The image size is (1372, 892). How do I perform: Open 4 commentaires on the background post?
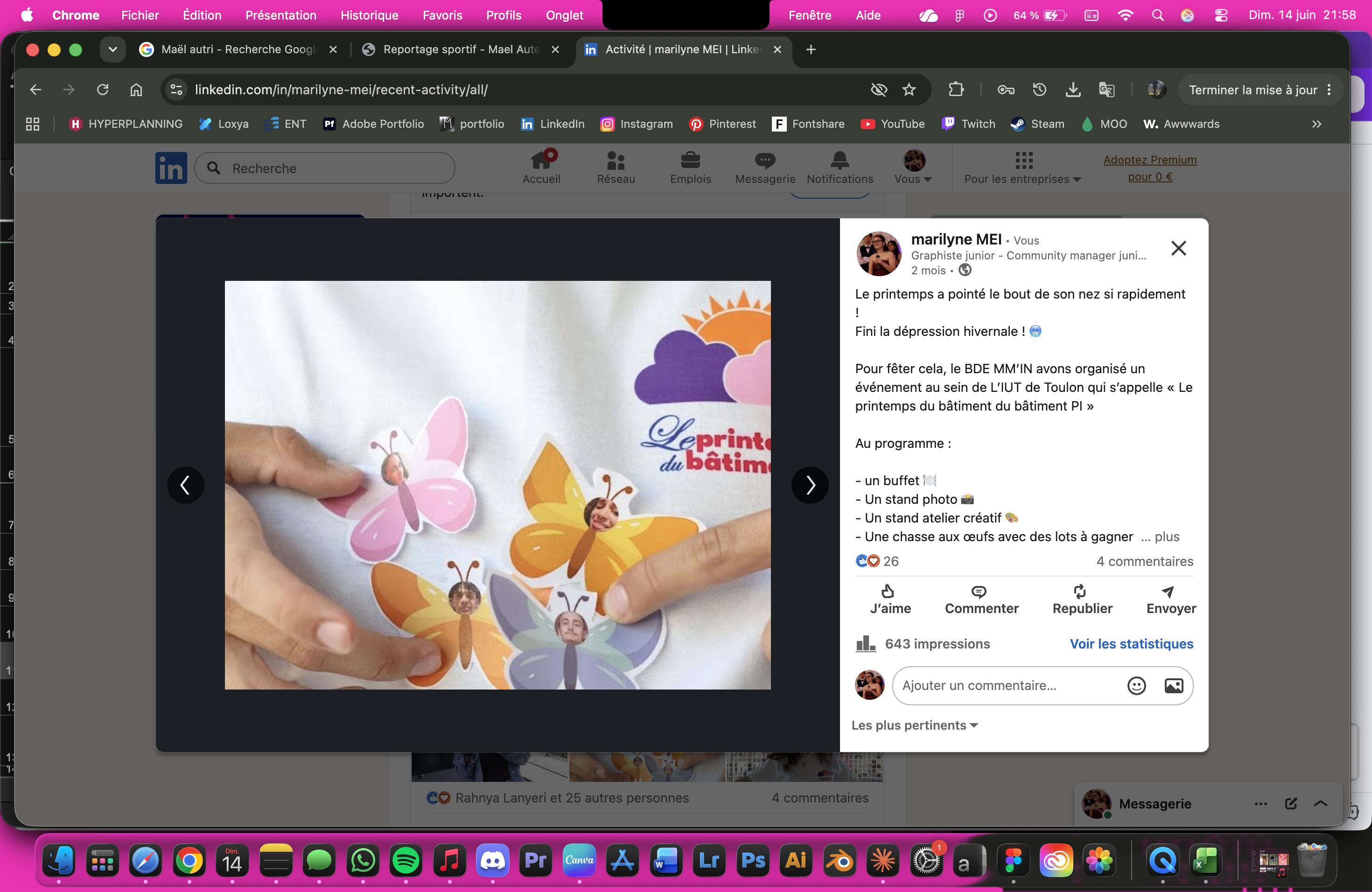pos(819,797)
